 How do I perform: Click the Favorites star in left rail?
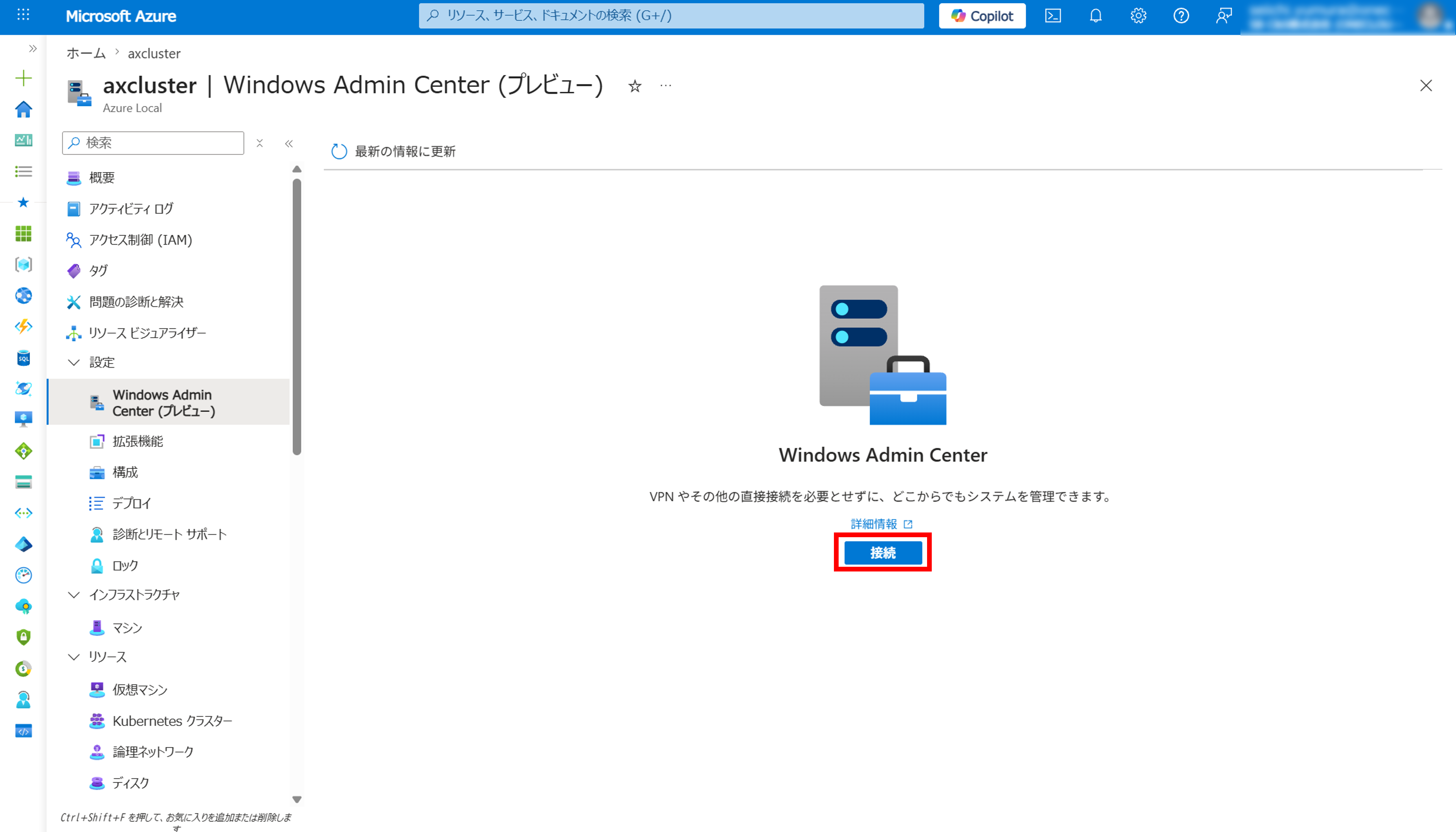click(24, 202)
